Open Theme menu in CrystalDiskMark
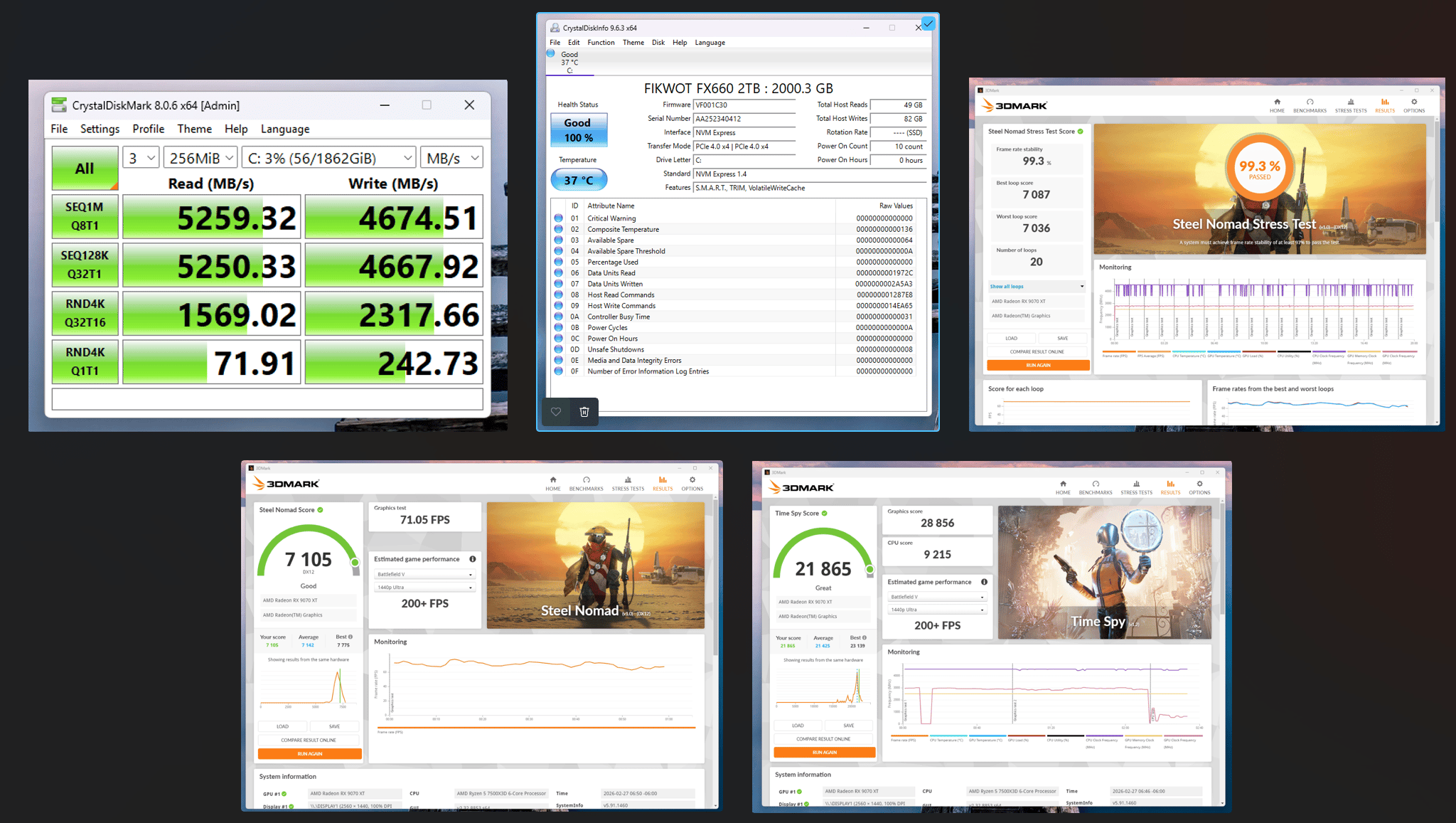Image resolution: width=1456 pixels, height=823 pixels. (194, 129)
